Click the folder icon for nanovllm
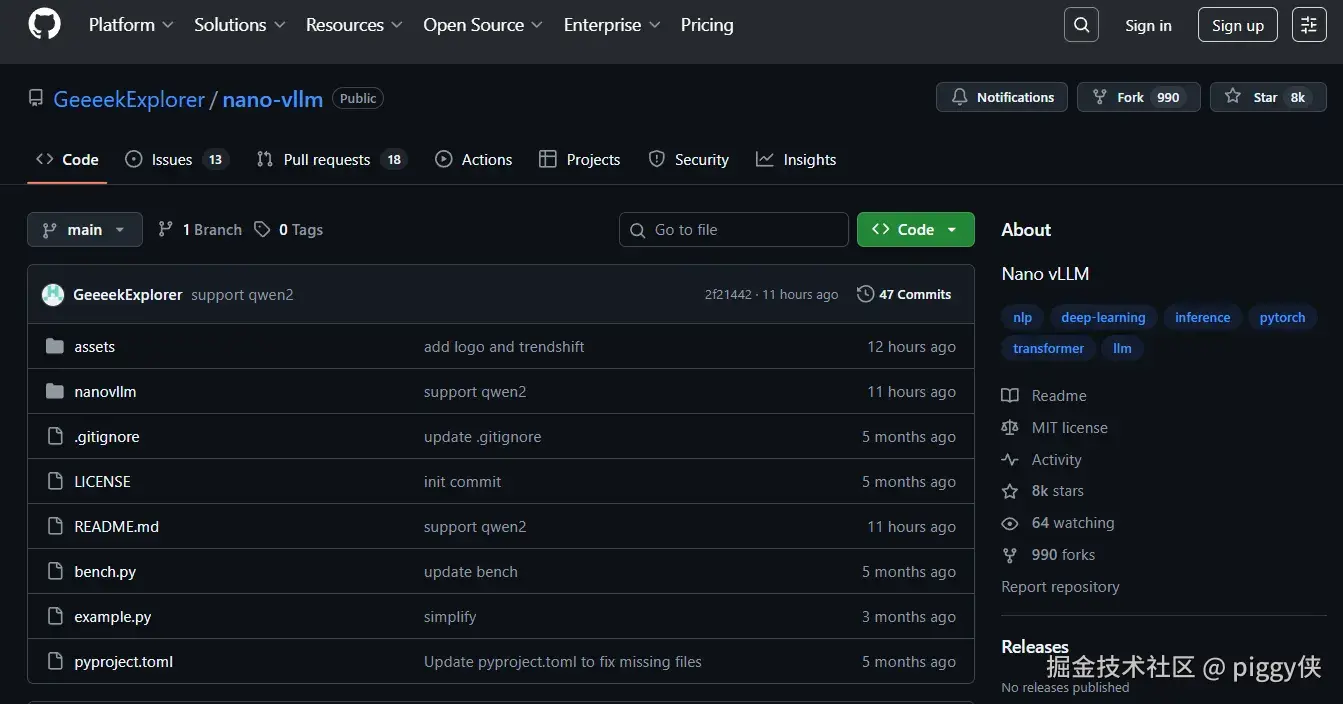 (55, 392)
